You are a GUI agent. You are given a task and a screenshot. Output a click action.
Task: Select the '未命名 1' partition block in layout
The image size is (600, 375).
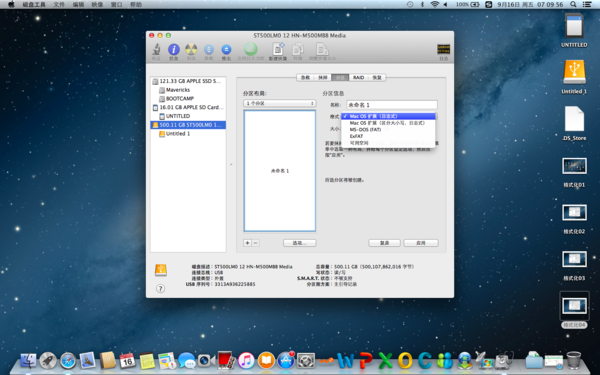click(280, 171)
